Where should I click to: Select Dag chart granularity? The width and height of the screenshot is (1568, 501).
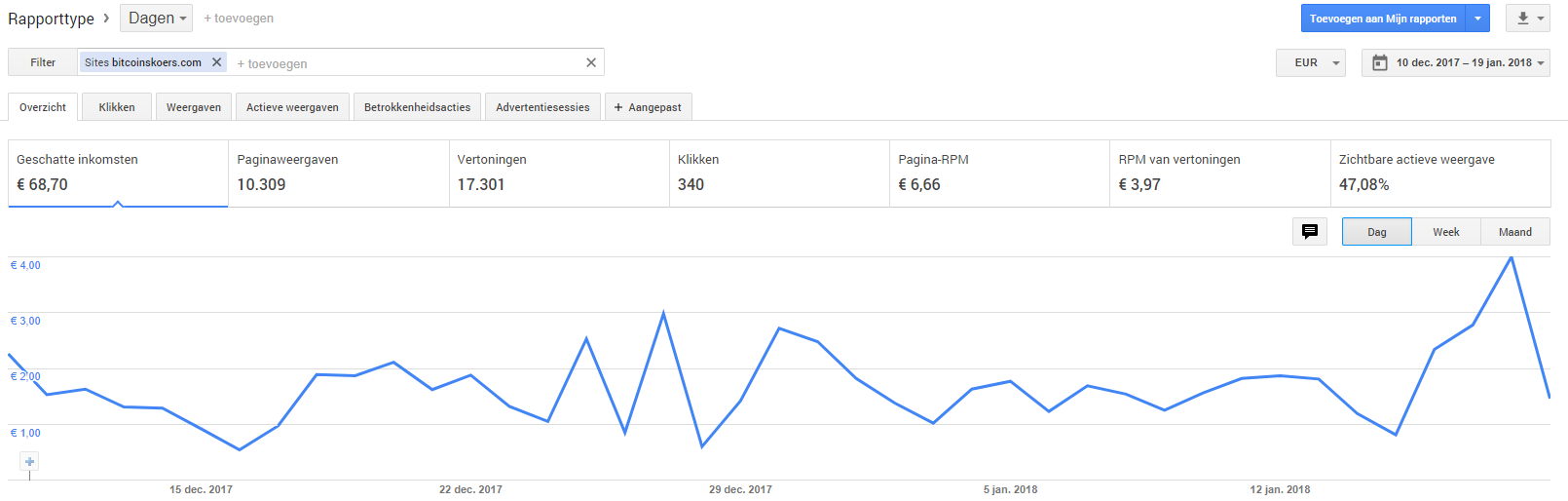pyautogui.click(x=1377, y=232)
